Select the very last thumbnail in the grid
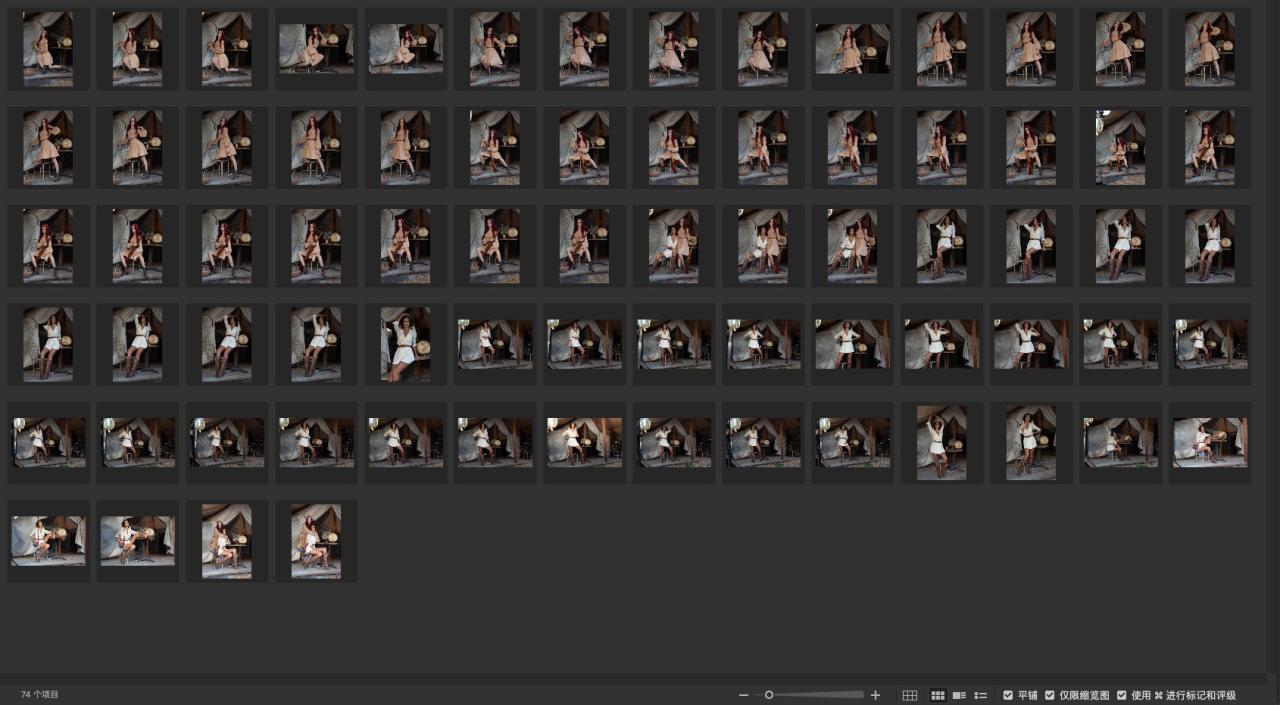Image resolution: width=1280 pixels, height=705 pixels. pyautogui.click(x=316, y=541)
